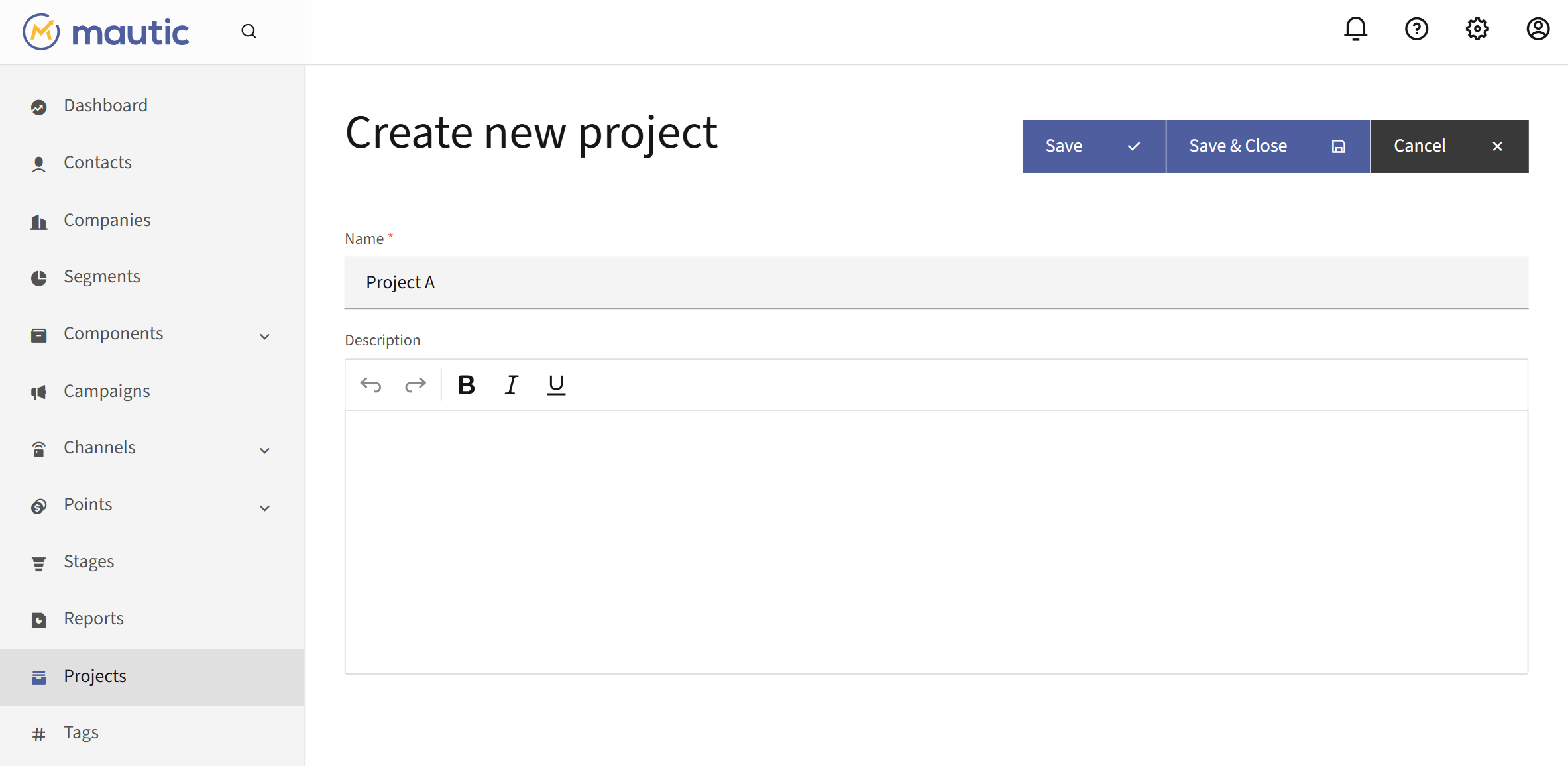Click into the Description text area
This screenshot has width=1568, height=766.
click(936, 541)
